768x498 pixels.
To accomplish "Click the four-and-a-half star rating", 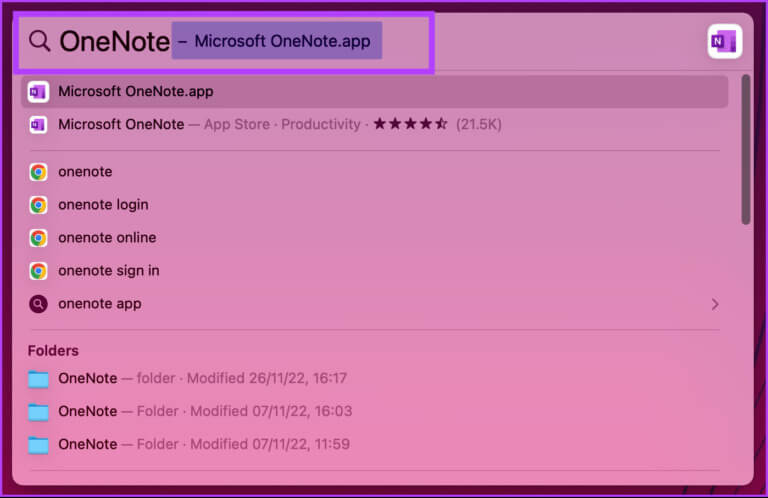I will 410,124.
